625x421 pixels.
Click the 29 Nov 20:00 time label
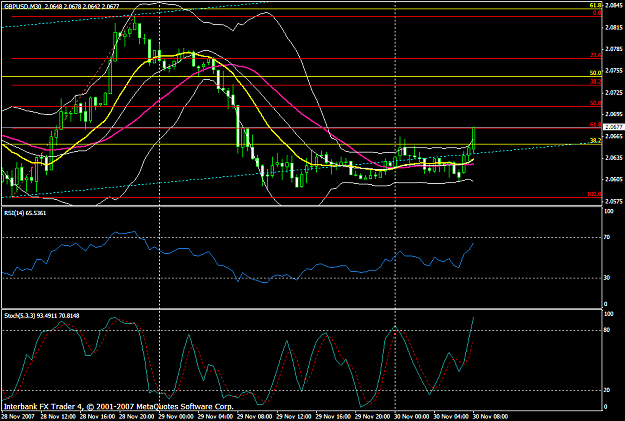tap(372, 417)
